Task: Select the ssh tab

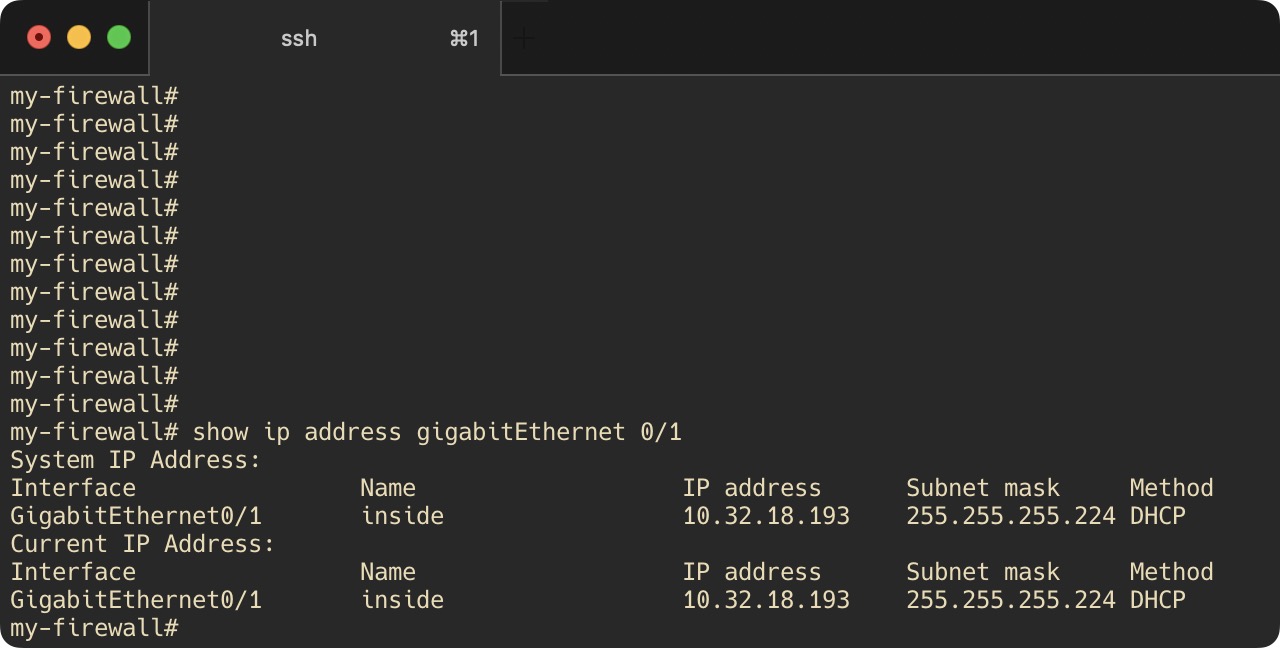Action: (x=325, y=38)
